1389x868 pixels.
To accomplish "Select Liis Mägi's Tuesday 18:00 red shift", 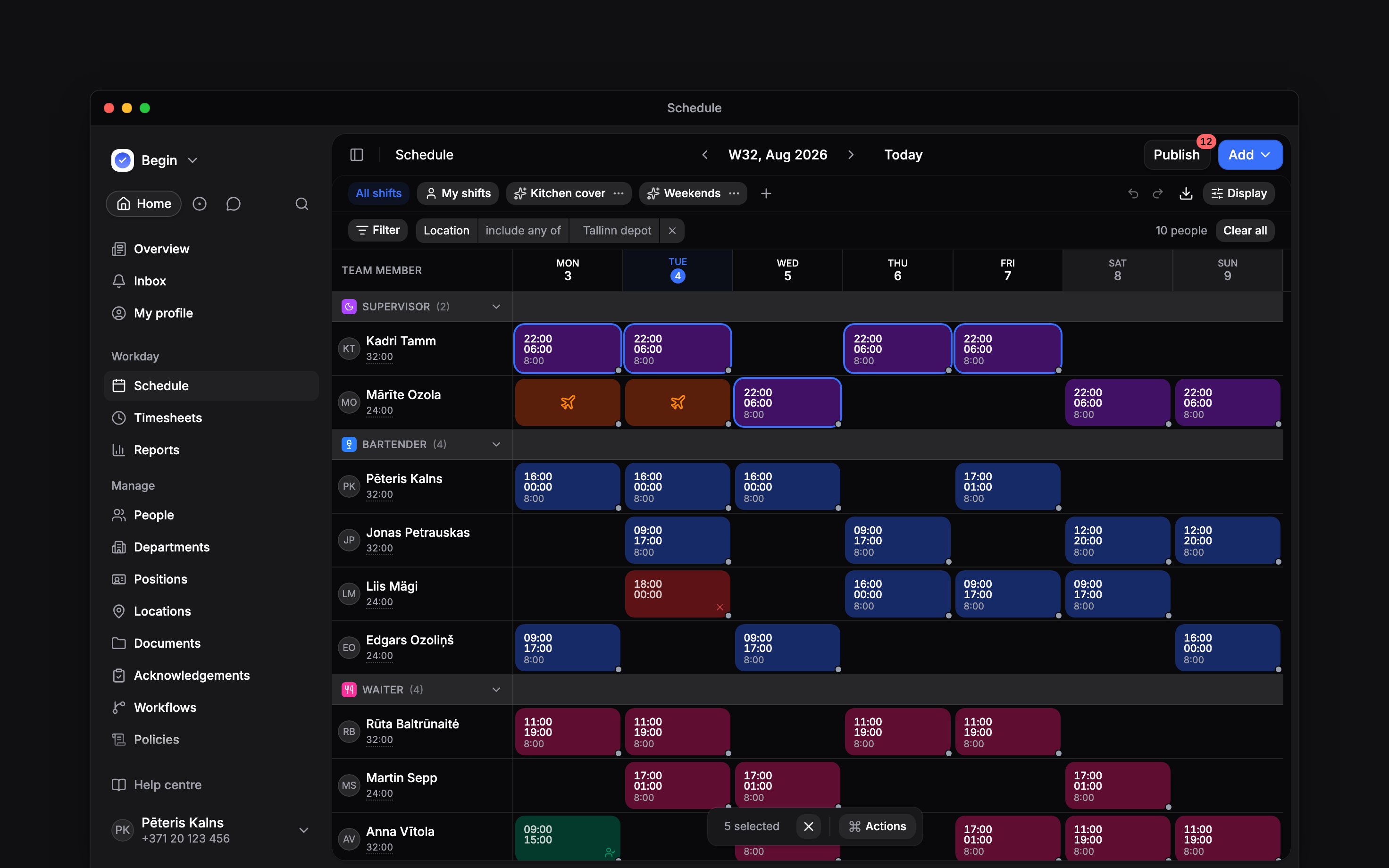I will (678, 594).
